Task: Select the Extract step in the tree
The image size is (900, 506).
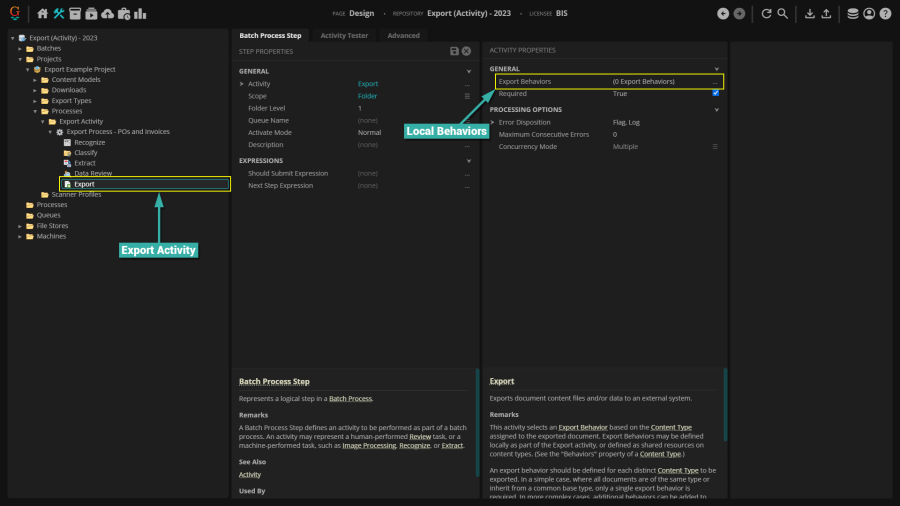Action: coord(85,163)
